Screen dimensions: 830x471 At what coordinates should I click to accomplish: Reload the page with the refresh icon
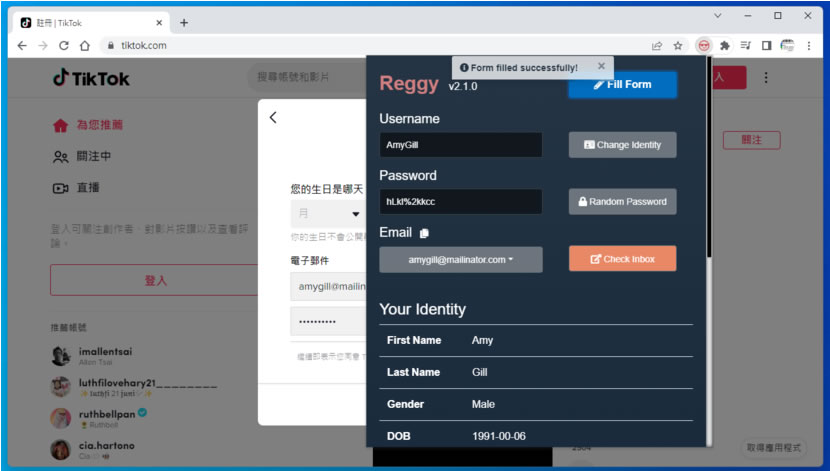[64, 45]
